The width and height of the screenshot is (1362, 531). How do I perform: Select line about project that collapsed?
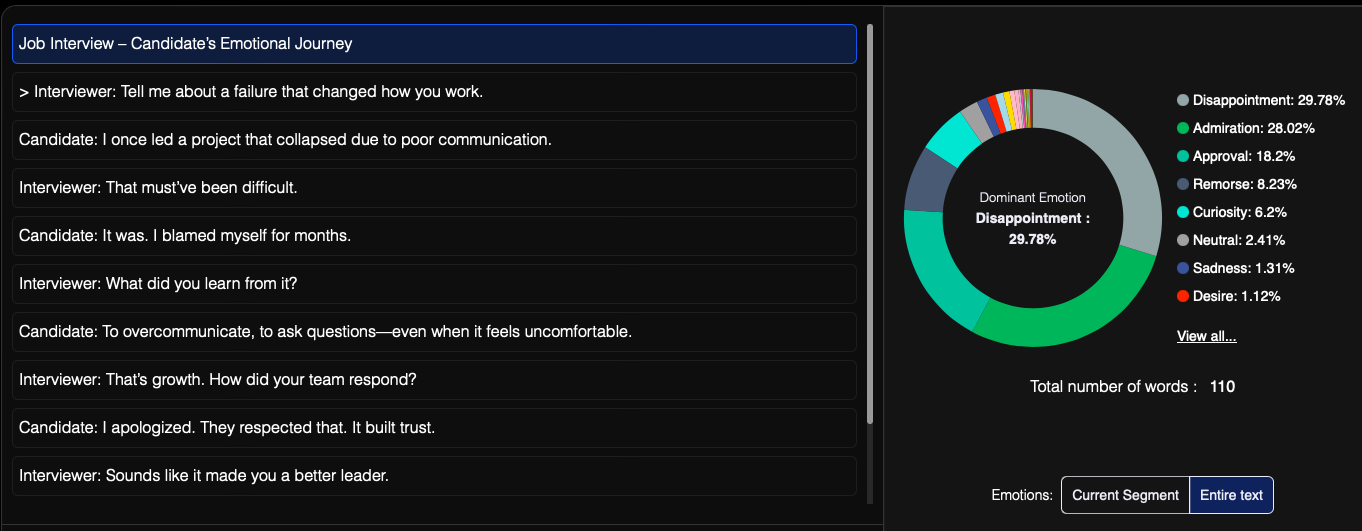click(434, 140)
